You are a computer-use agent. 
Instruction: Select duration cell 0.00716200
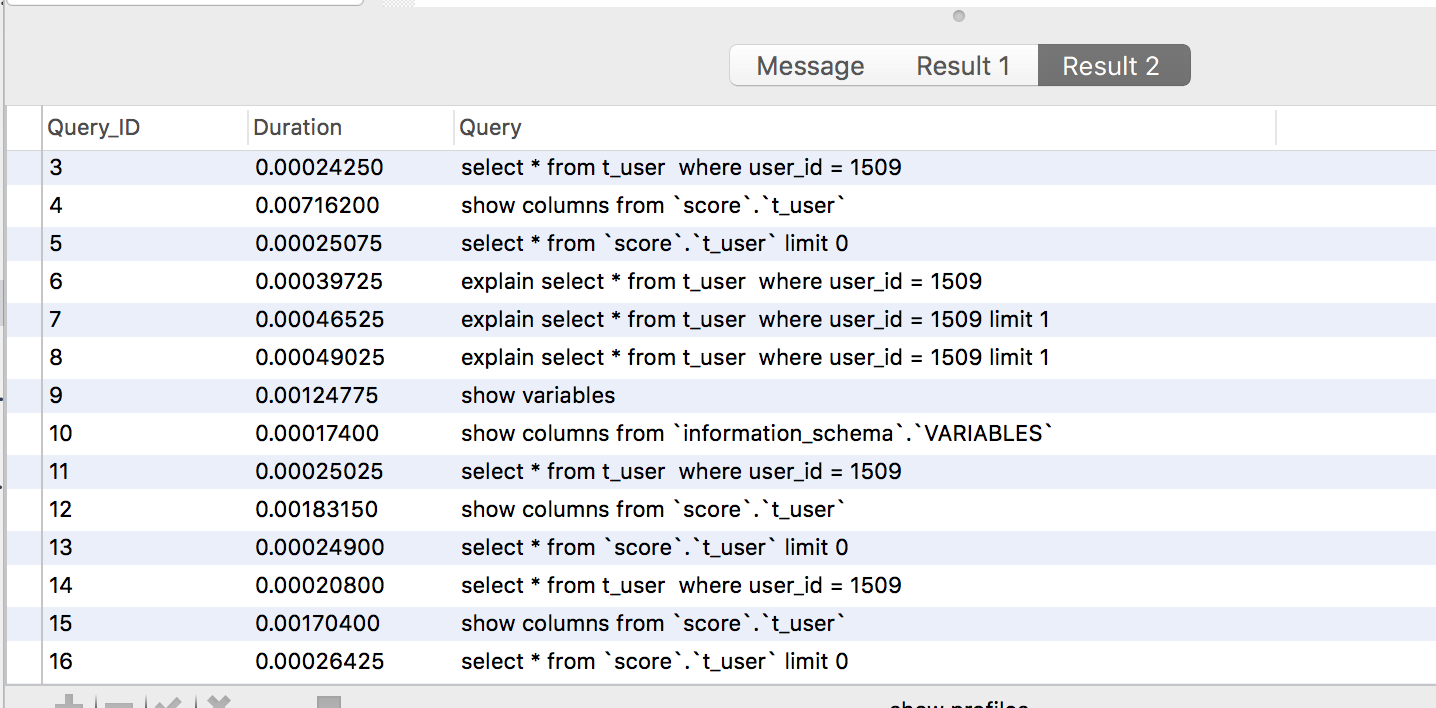[317, 206]
